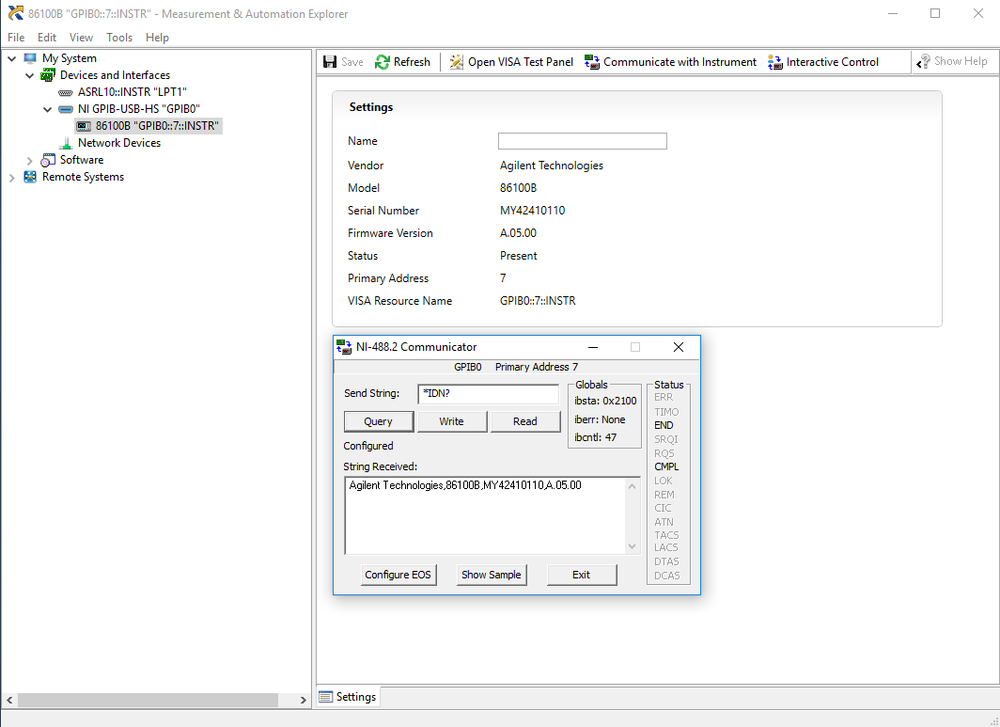This screenshot has width=1000, height=727.
Task: Click Communicate with Instrument icon
Action: [x=592, y=62]
